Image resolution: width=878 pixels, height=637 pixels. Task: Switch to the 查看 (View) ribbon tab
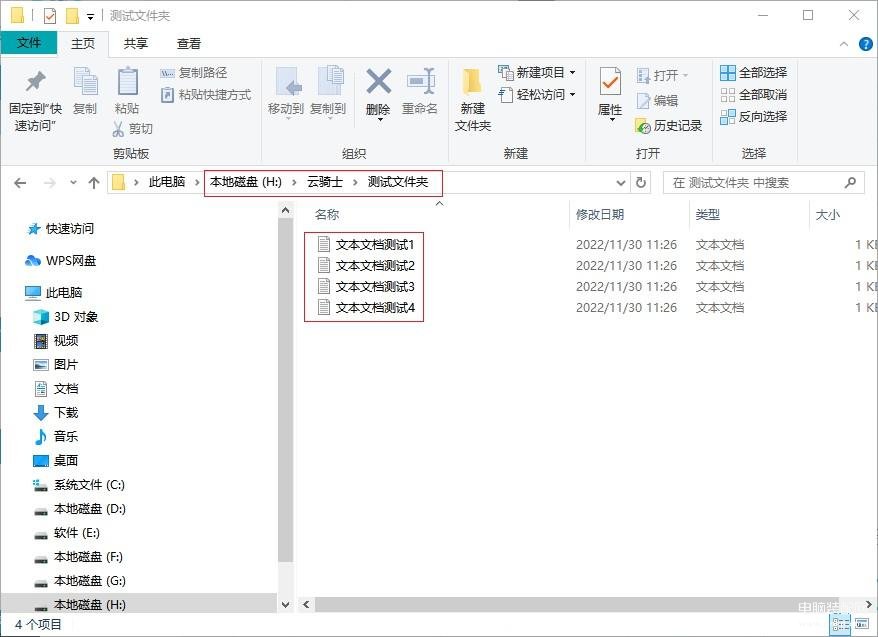(189, 43)
